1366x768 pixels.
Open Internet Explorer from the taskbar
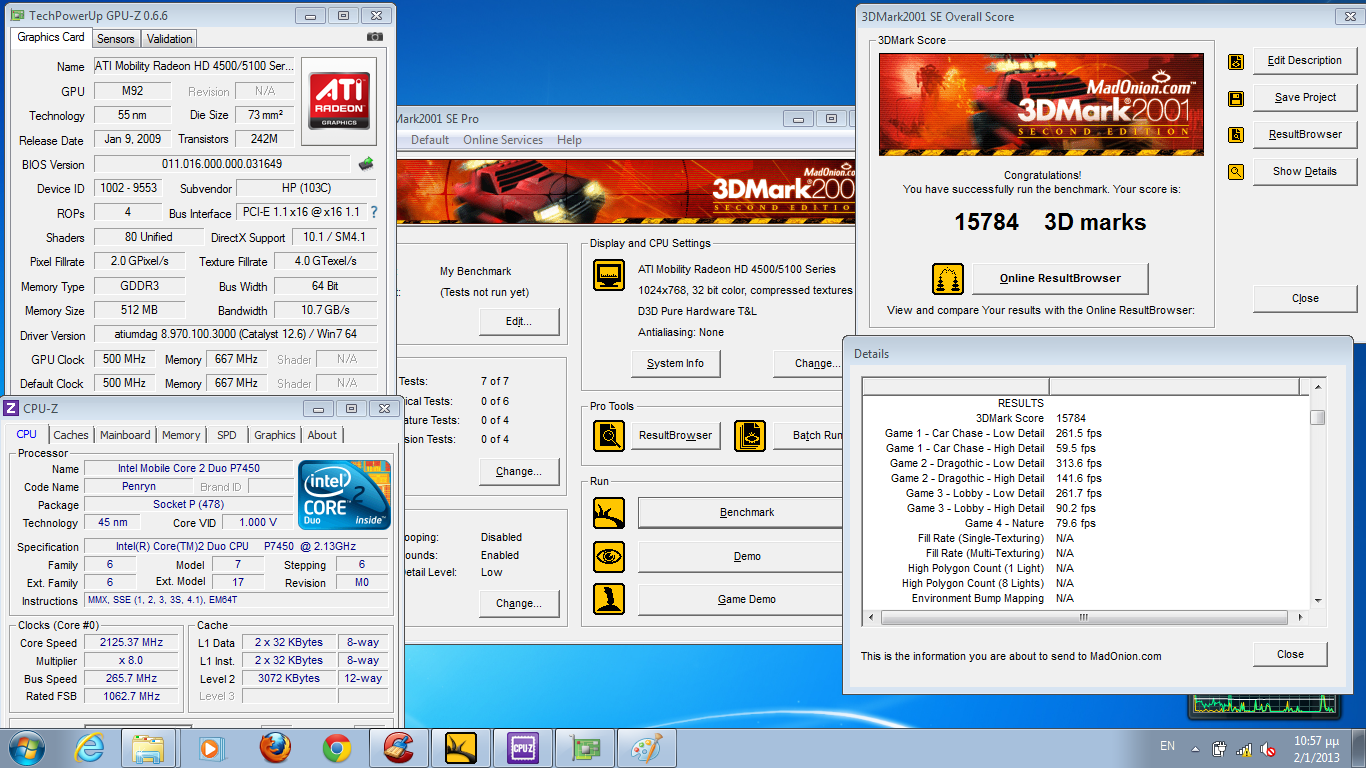coord(89,748)
